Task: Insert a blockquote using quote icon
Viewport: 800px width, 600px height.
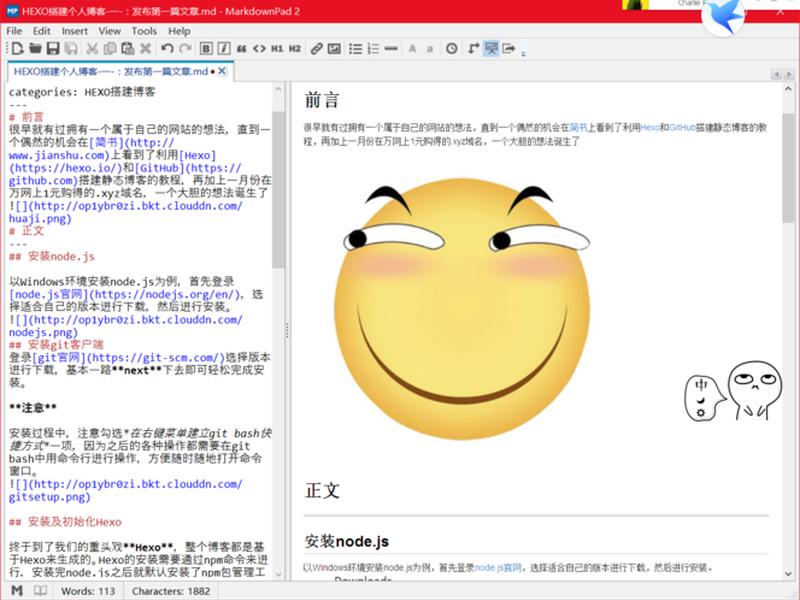Action: [x=241, y=48]
